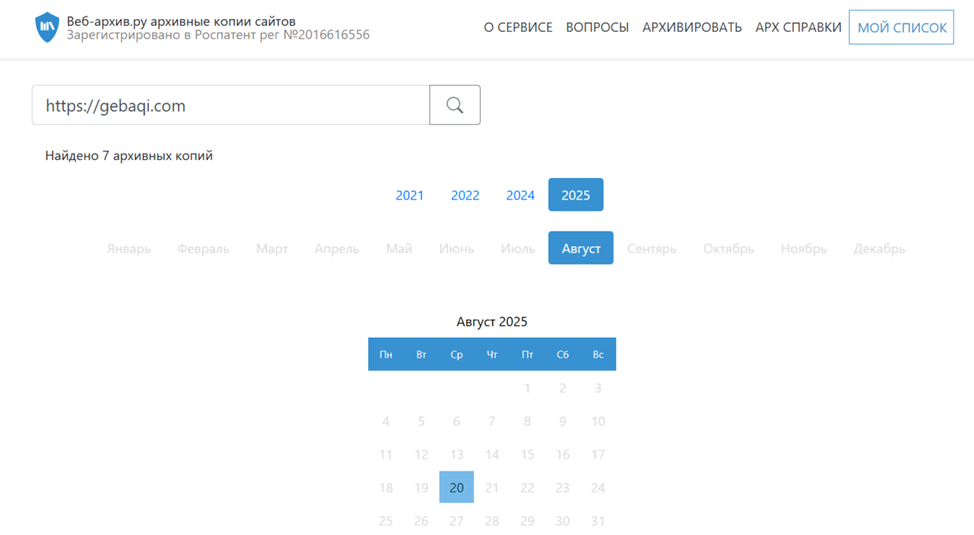Select the Январь month

[129, 248]
